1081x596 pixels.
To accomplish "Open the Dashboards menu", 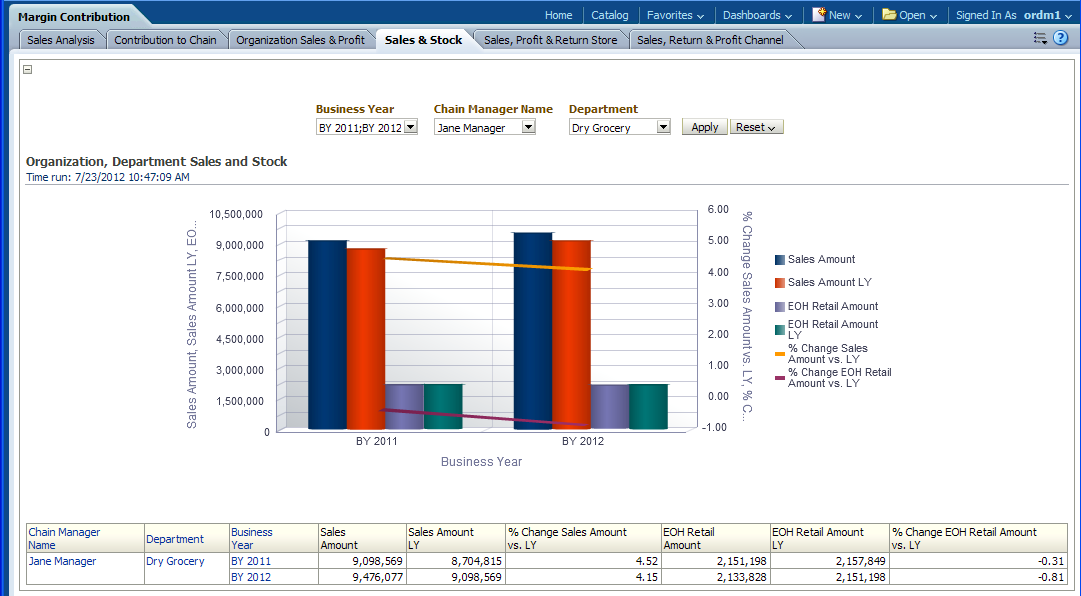I will click(757, 15).
